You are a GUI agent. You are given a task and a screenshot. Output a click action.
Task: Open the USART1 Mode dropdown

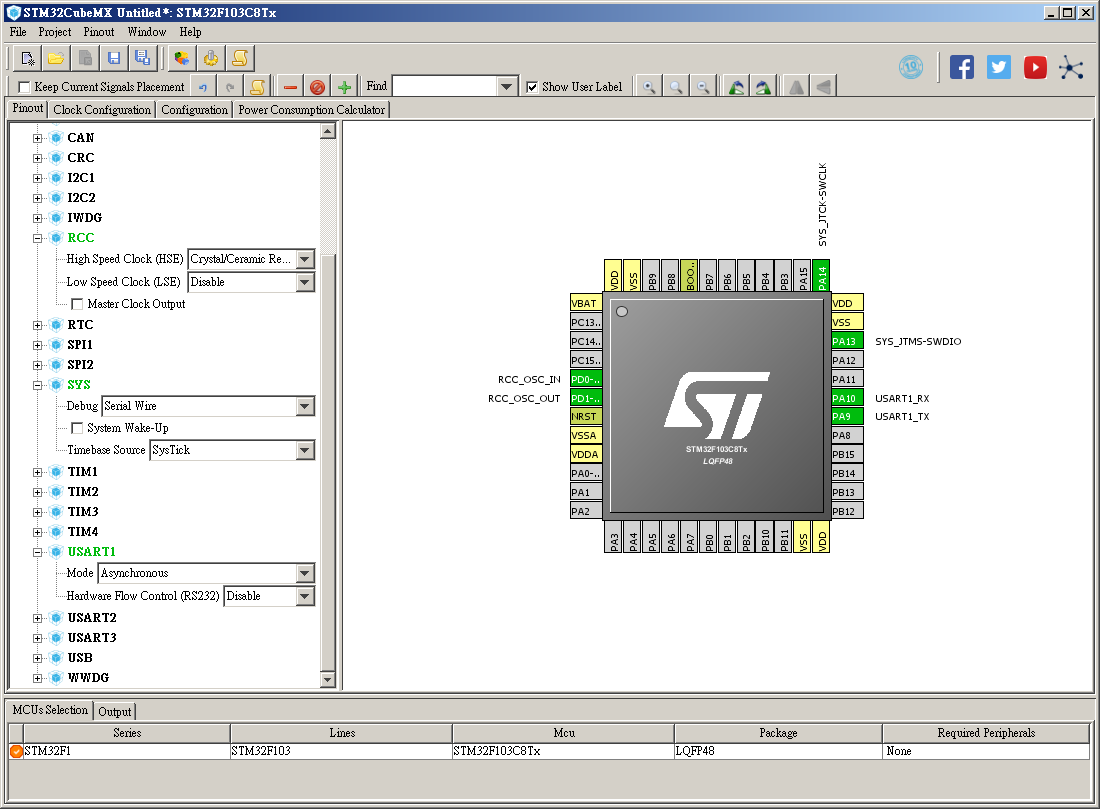tap(304, 573)
